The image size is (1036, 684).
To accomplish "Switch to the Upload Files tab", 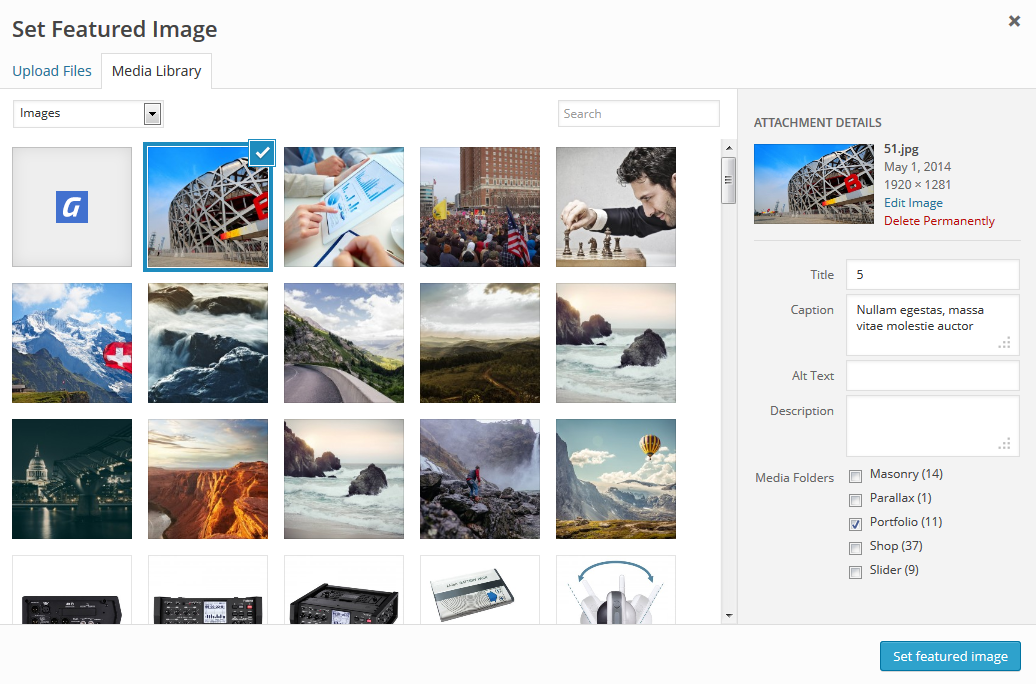I will (x=52, y=71).
